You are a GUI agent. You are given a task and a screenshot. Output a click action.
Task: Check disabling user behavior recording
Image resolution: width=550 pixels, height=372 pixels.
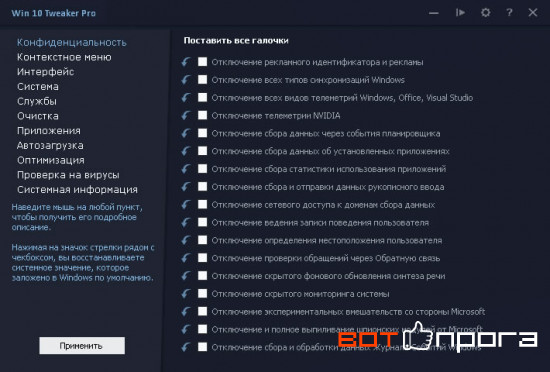[x=202, y=222]
